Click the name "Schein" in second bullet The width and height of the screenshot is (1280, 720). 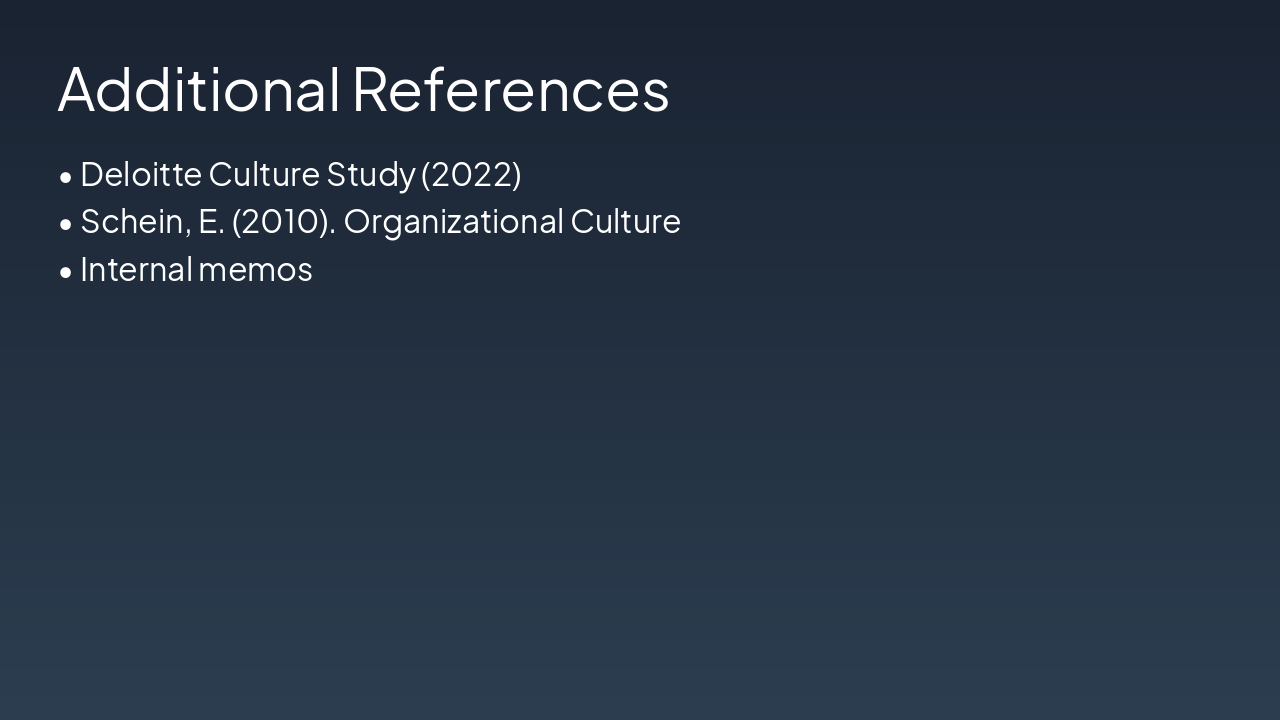pos(134,222)
